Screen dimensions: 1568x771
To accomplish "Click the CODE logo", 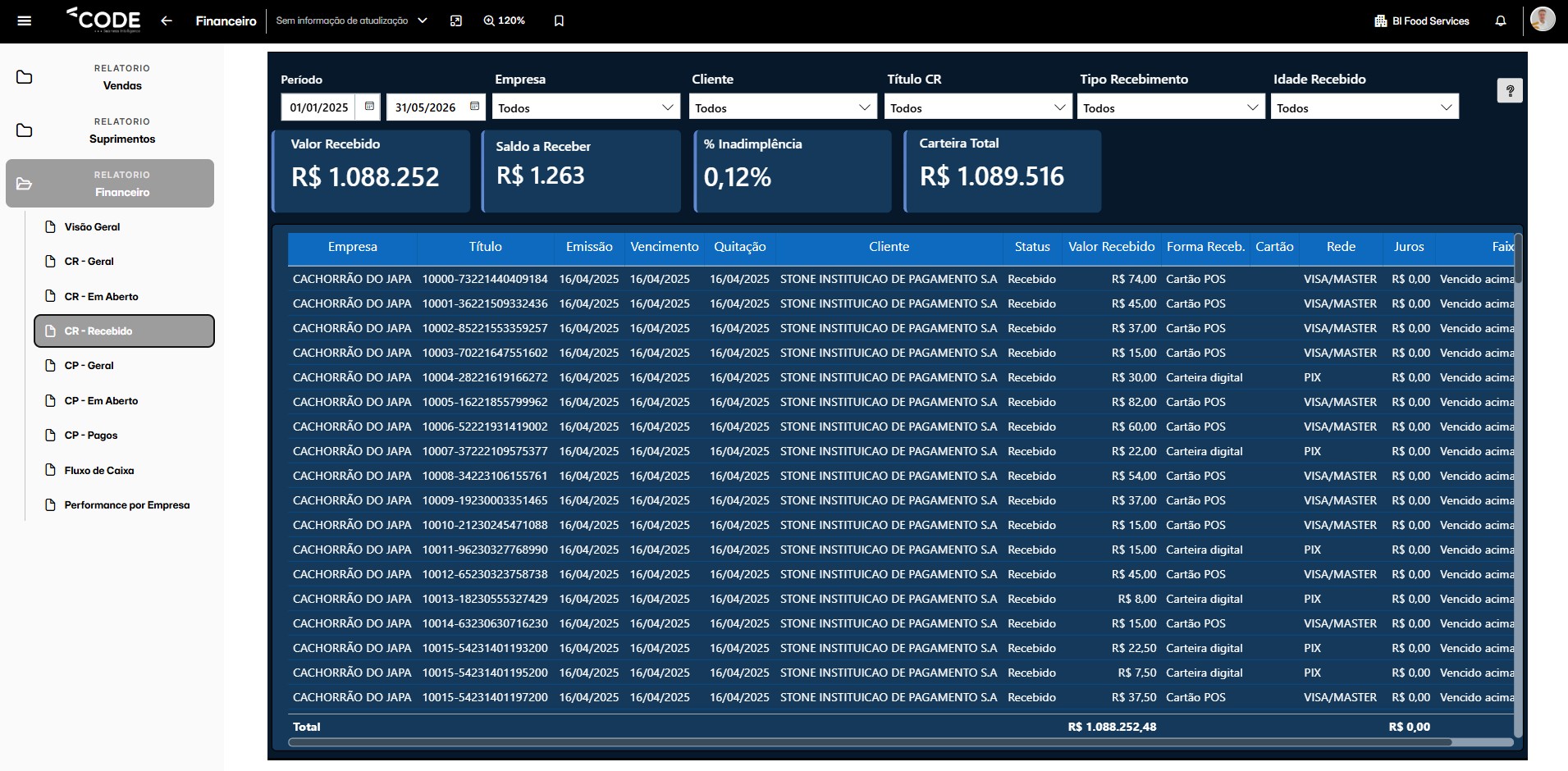I will point(103,20).
